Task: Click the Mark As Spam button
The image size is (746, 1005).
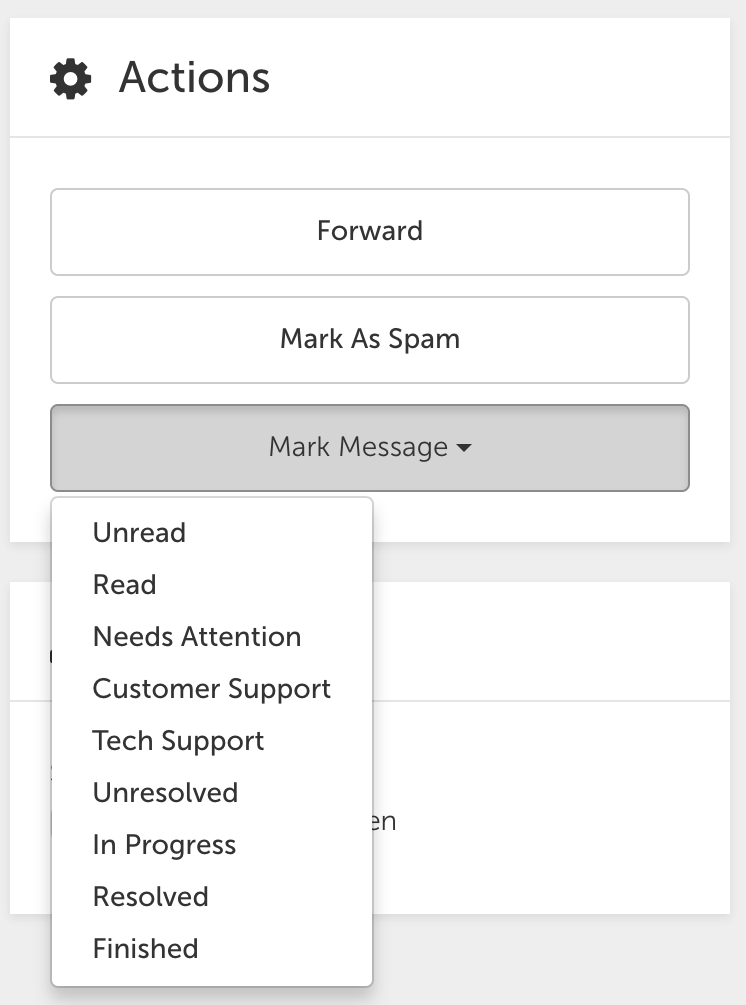Action: [x=370, y=340]
